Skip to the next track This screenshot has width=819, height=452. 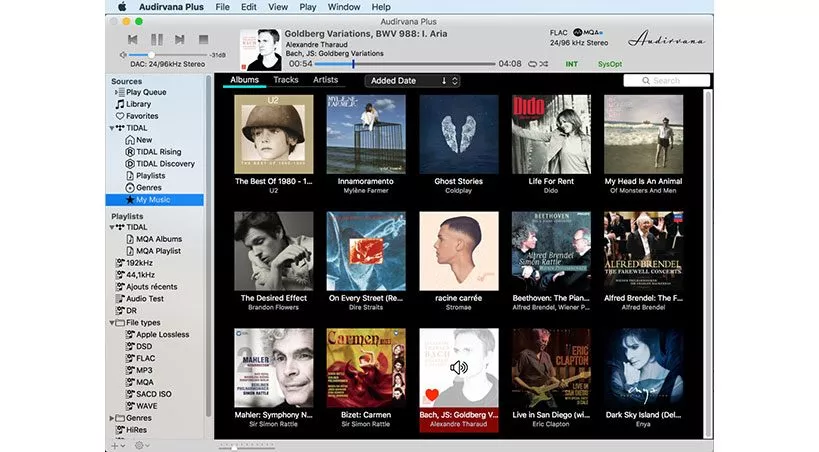[180, 39]
